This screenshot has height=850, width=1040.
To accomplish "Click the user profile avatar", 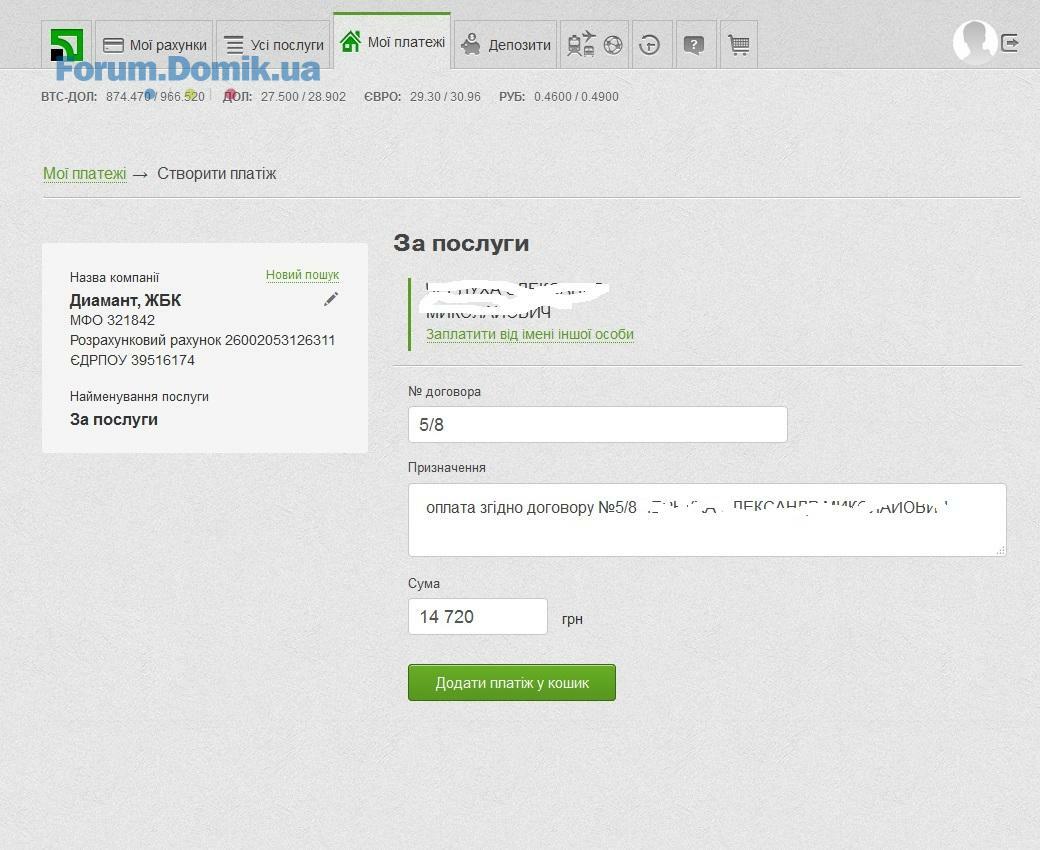I will 974,42.
